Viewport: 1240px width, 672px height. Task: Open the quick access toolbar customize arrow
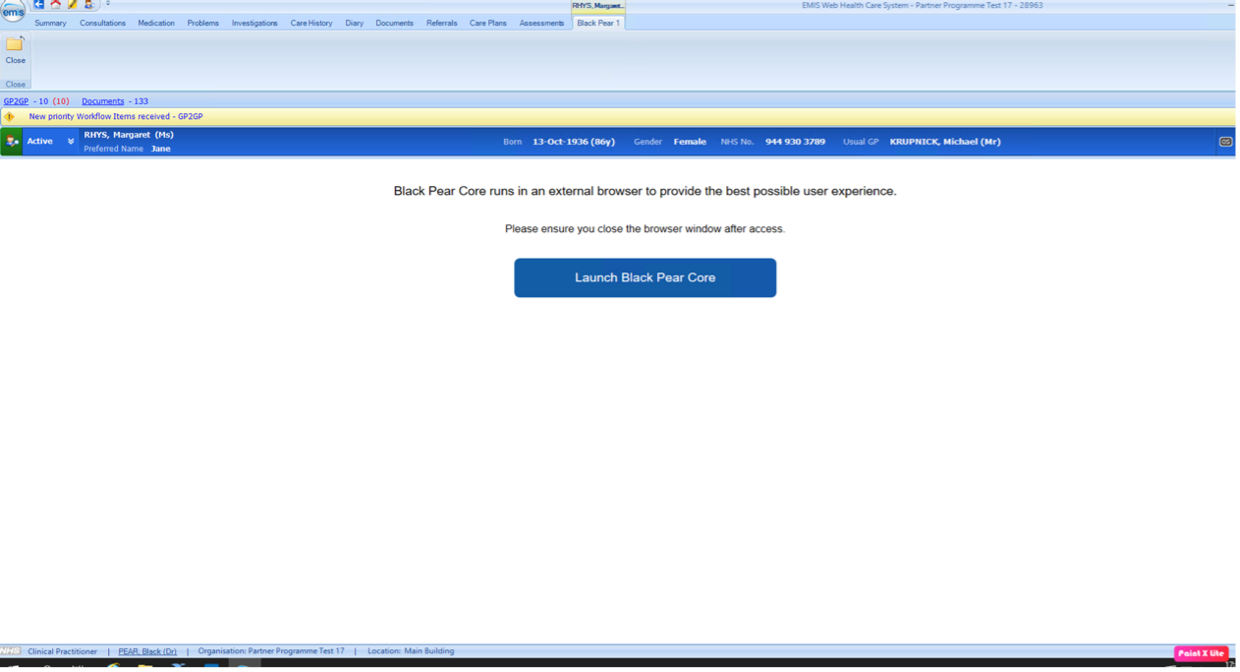pos(108,4)
